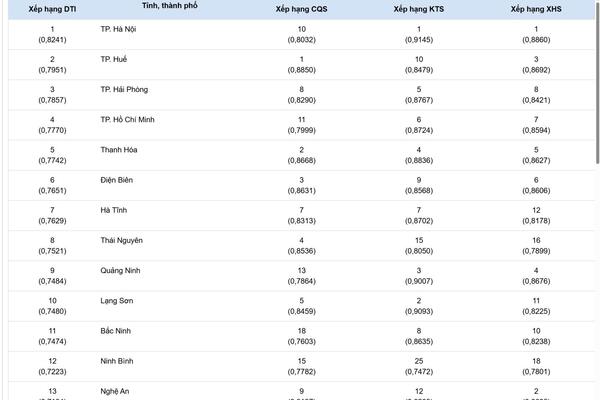The width and height of the screenshot is (600, 400).
Task: Click the "Xếp hạng KTS" column header
Action: click(x=419, y=9)
